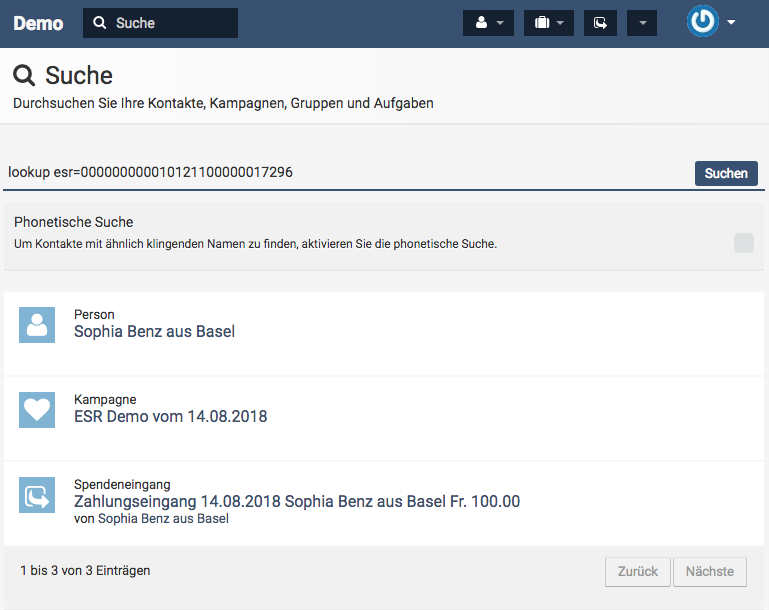The height and width of the screenshot is (610, 769).
Task: Click the Zurück pagination button
Action: pyautogui.click(x=638, y=571)
